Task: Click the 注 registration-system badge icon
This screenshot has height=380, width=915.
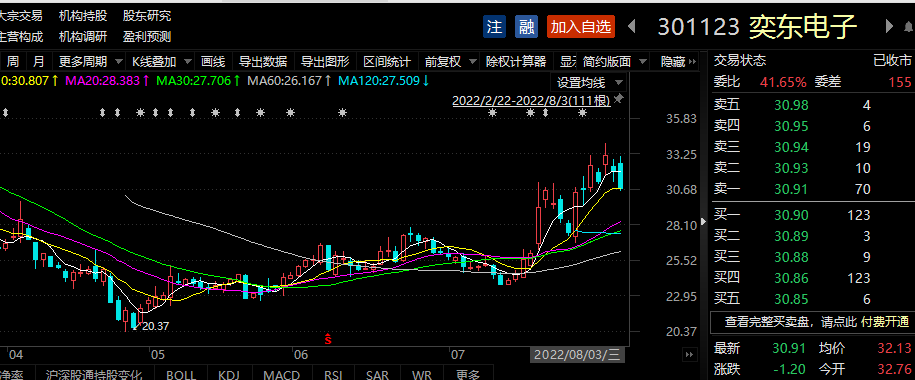Action: pyautogui.click(x=494, y=27)
